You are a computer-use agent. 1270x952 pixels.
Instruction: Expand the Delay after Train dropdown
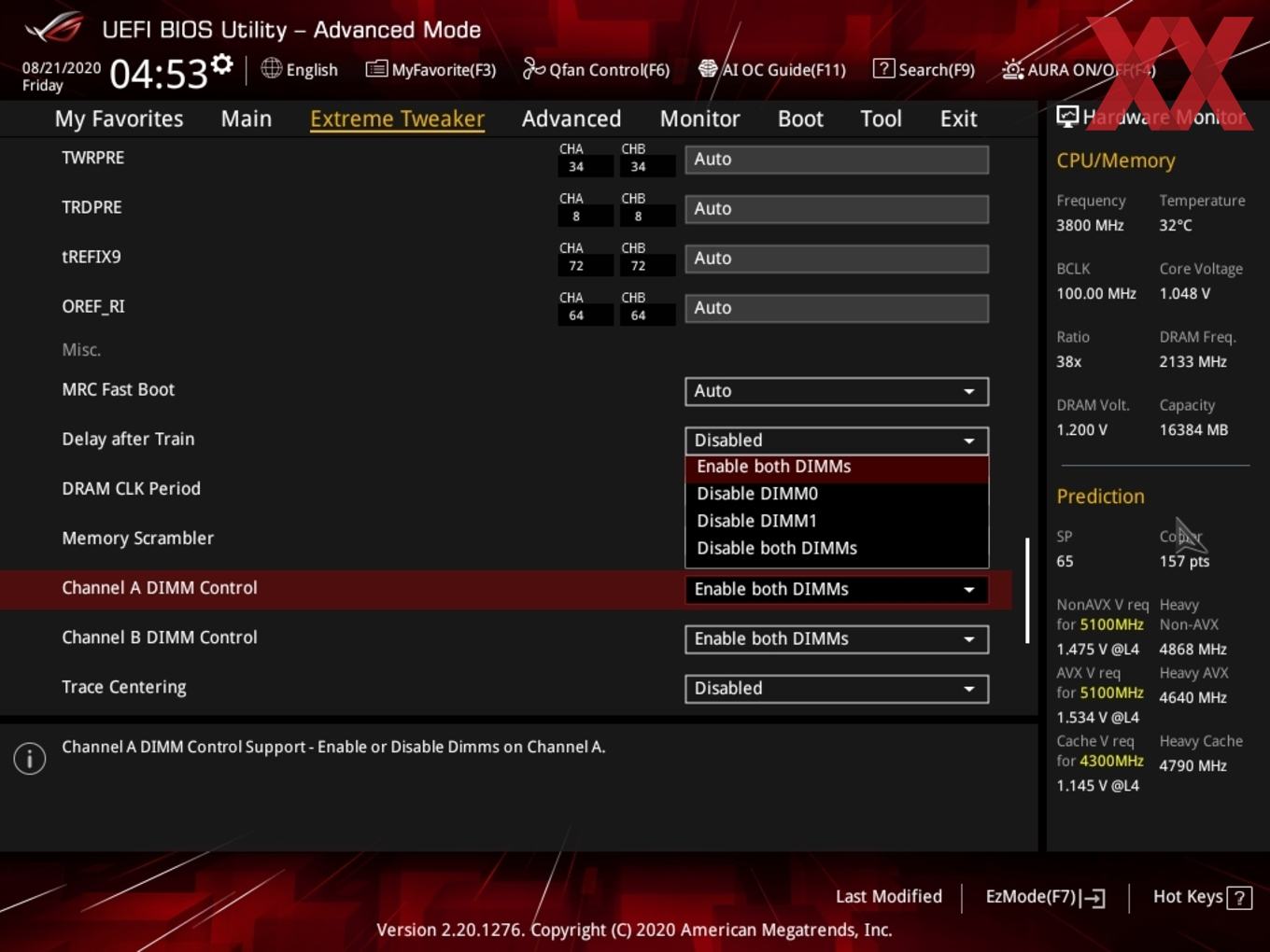point(837,441)
